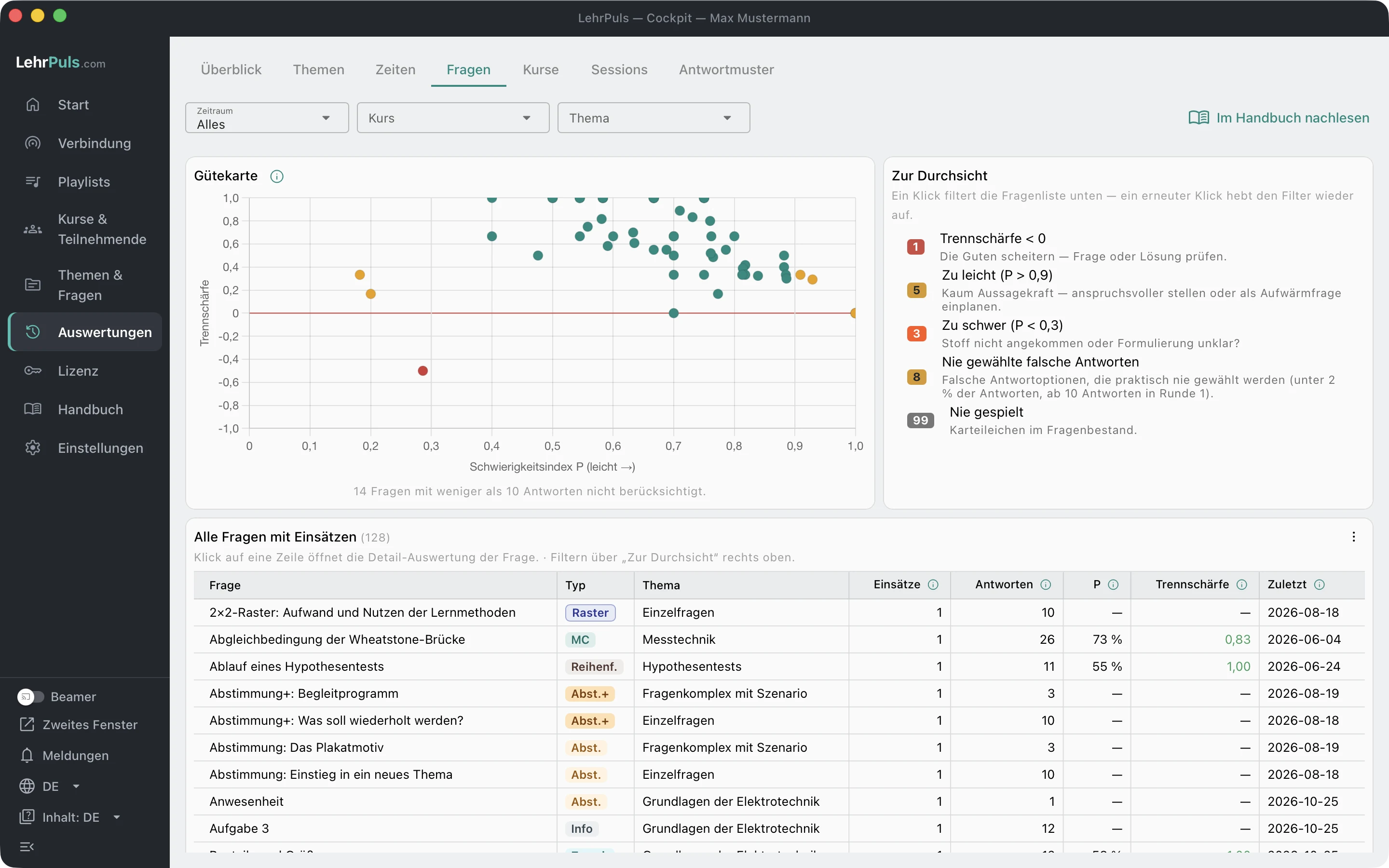Toggle the Beamer switch
This screenshot has width=1389, height=868.
(30, 696)
